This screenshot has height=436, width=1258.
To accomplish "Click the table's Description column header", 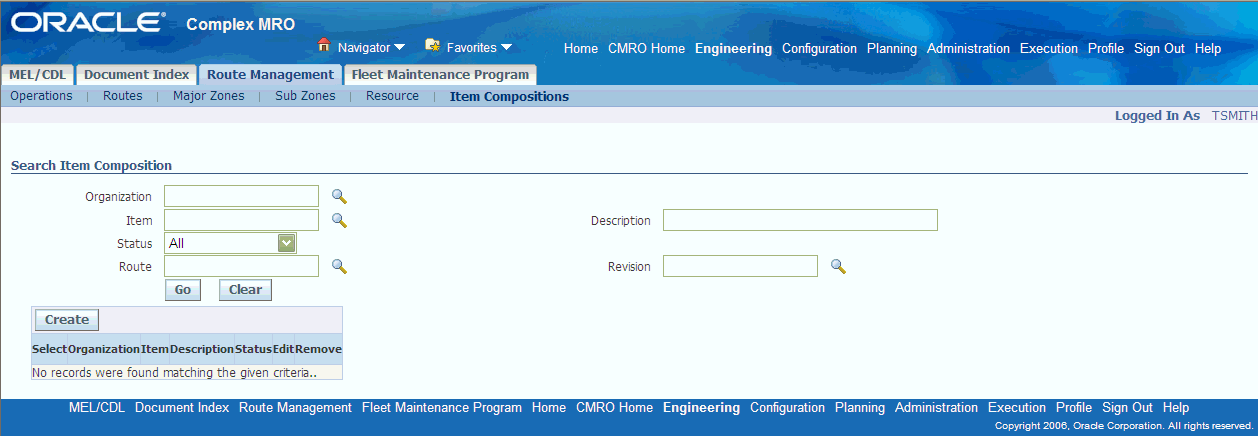I will [x=202, y=349].
